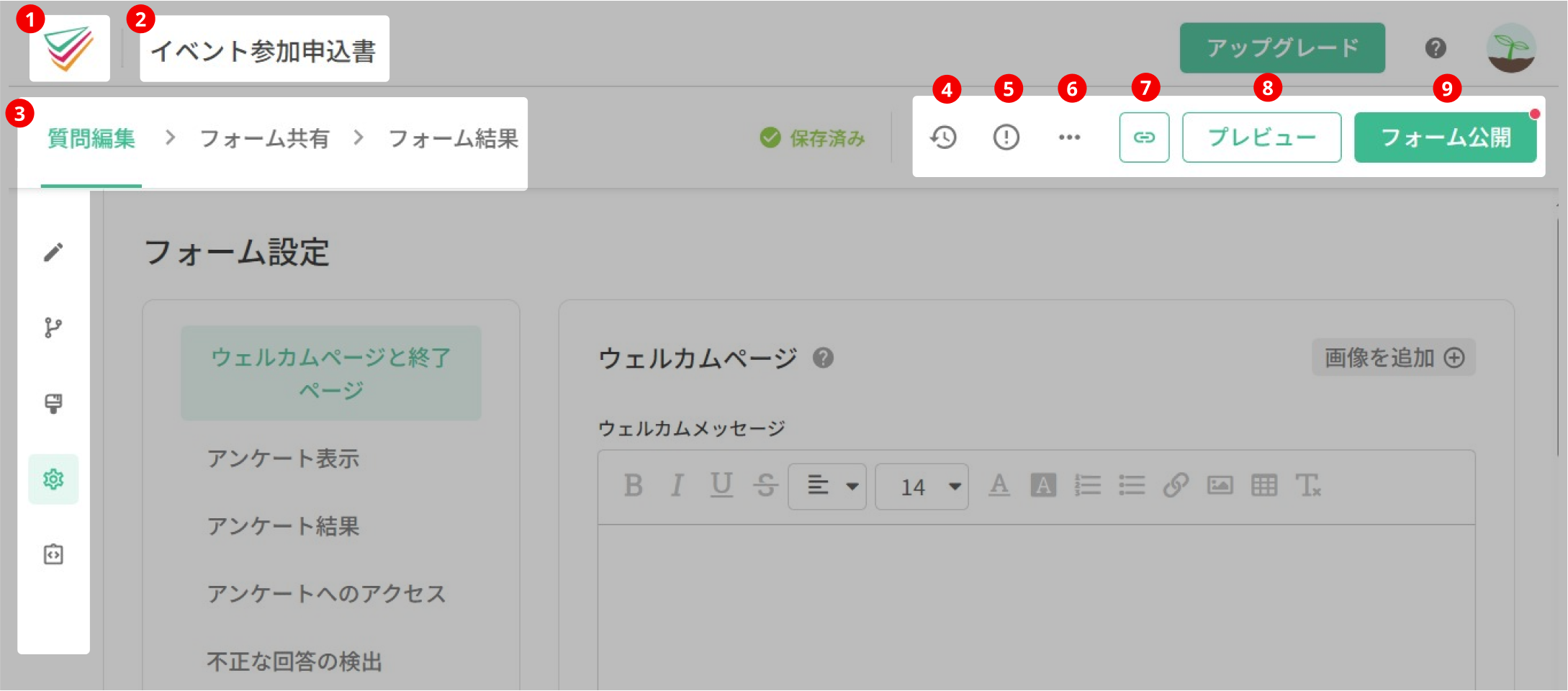Toggle bold formatting in editor
Screen dimensions: 1568x691
pos(634,486)
